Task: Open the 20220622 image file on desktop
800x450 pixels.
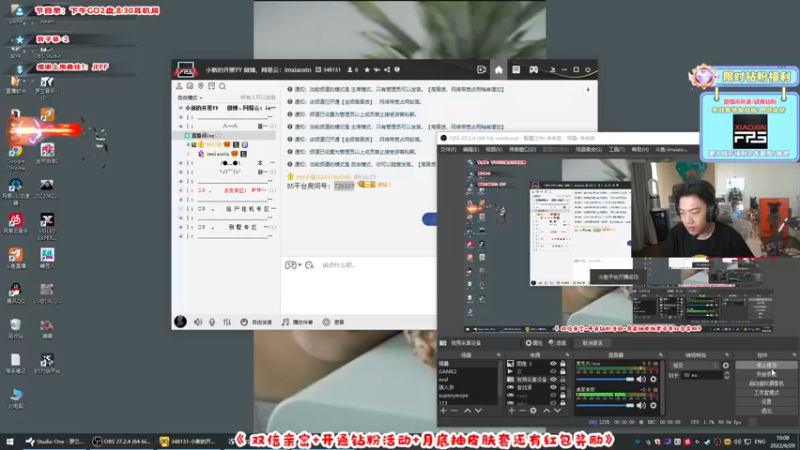Action: coord(46,188)
